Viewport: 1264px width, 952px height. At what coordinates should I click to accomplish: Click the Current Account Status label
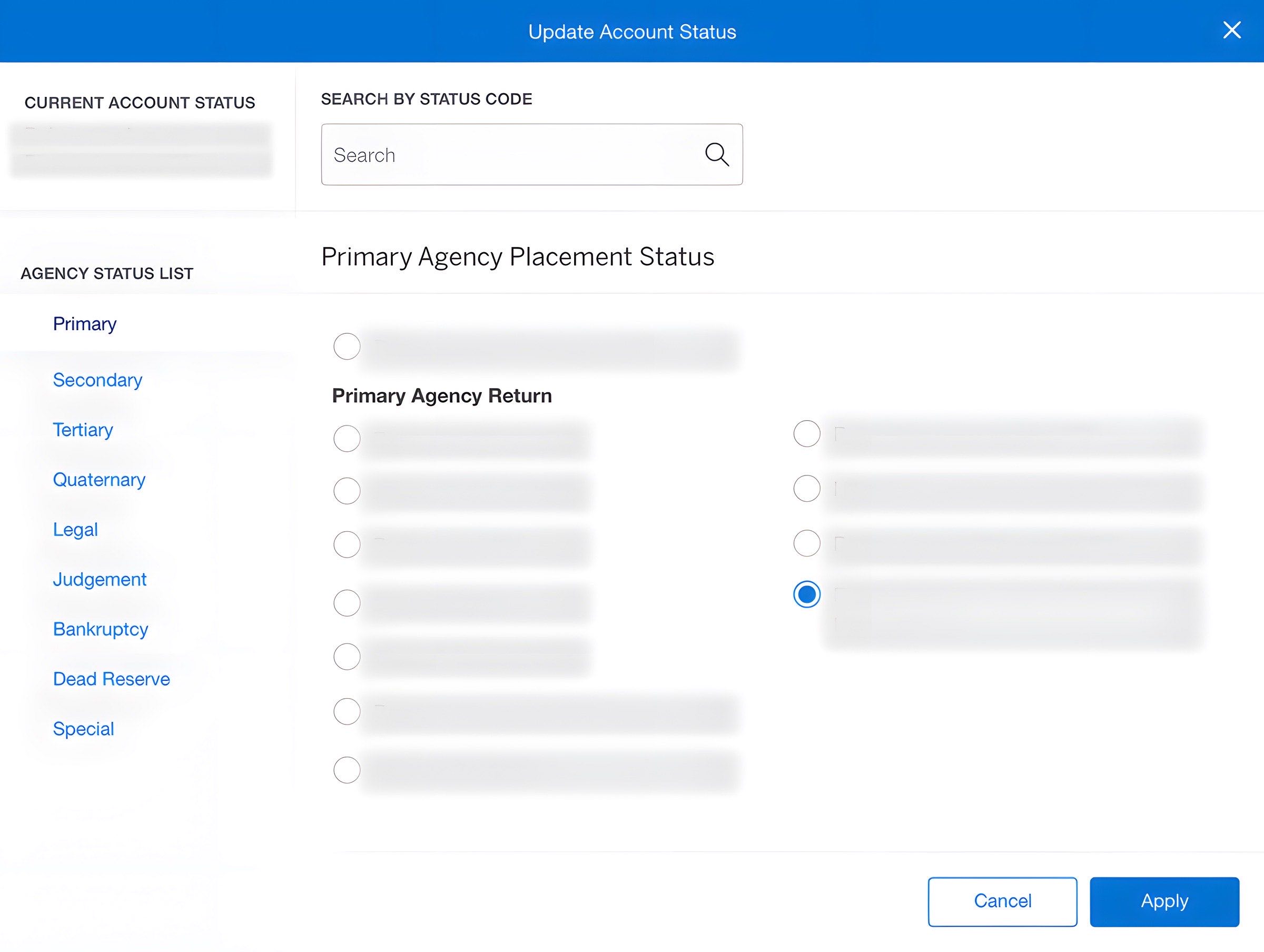[x=140, y=103]
